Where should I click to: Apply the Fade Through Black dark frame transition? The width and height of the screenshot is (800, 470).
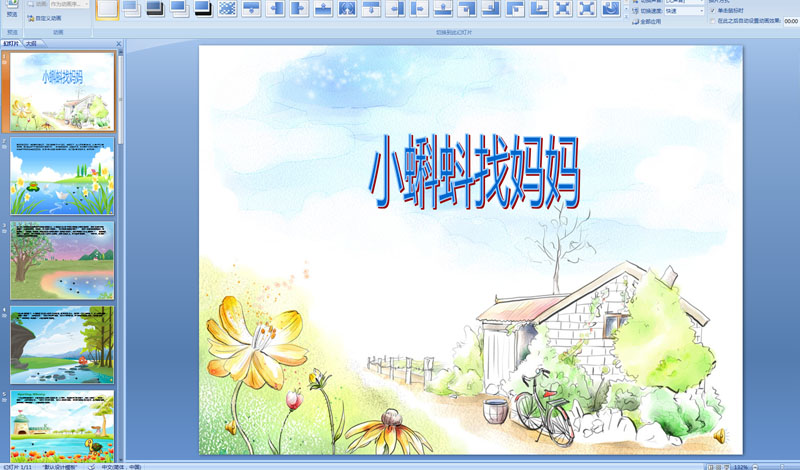155,9
